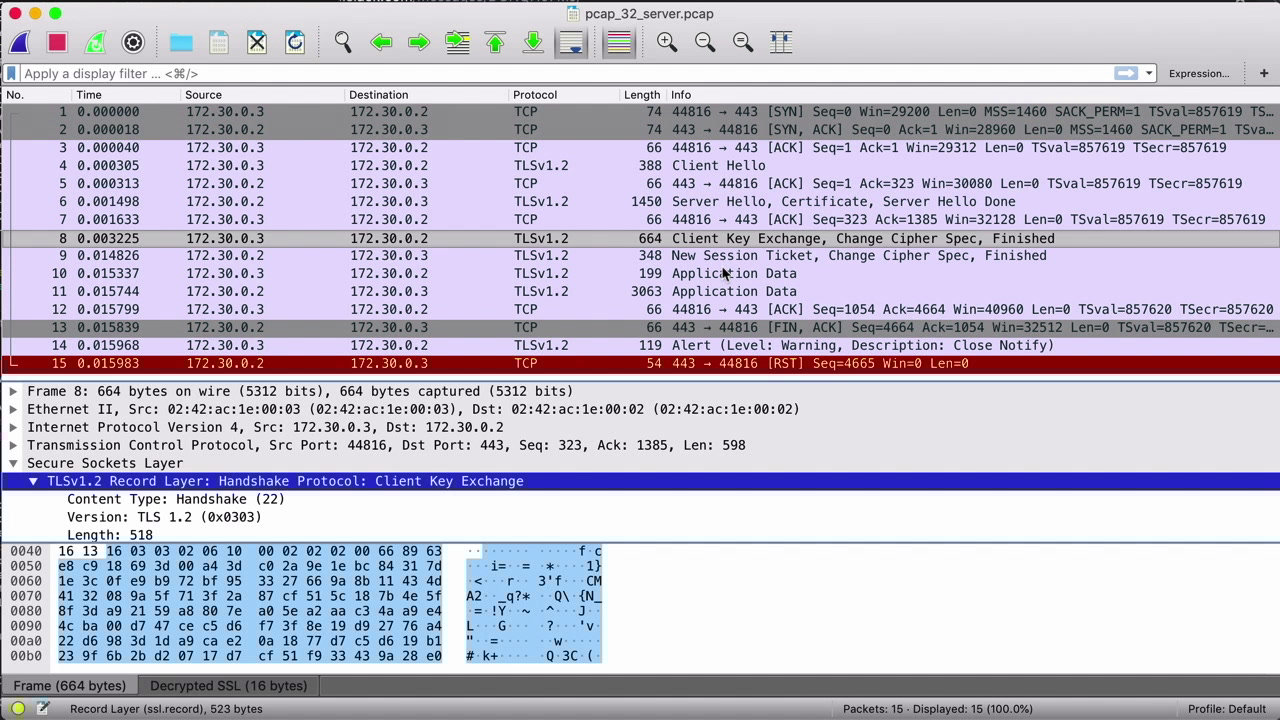Image resolution: width=1280 pixels, height=720 pixels.
Task: Sort by the Destination column header
Action: [x=426, y=95]
